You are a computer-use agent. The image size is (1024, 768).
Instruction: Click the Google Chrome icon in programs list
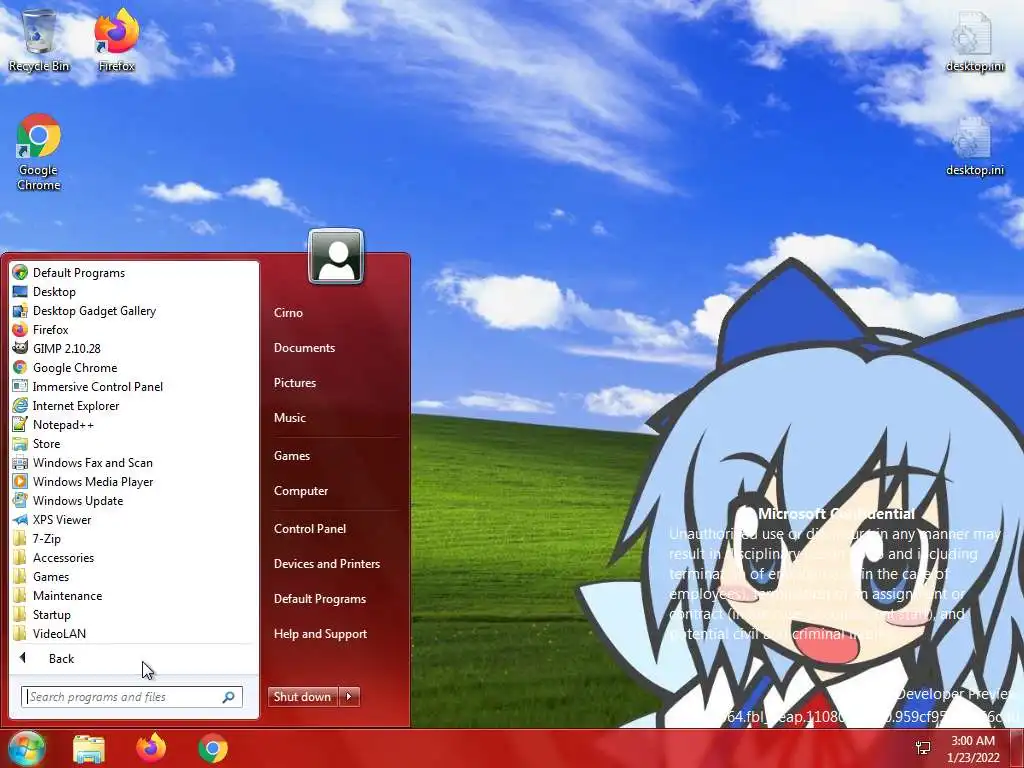[x=20, y=367]
